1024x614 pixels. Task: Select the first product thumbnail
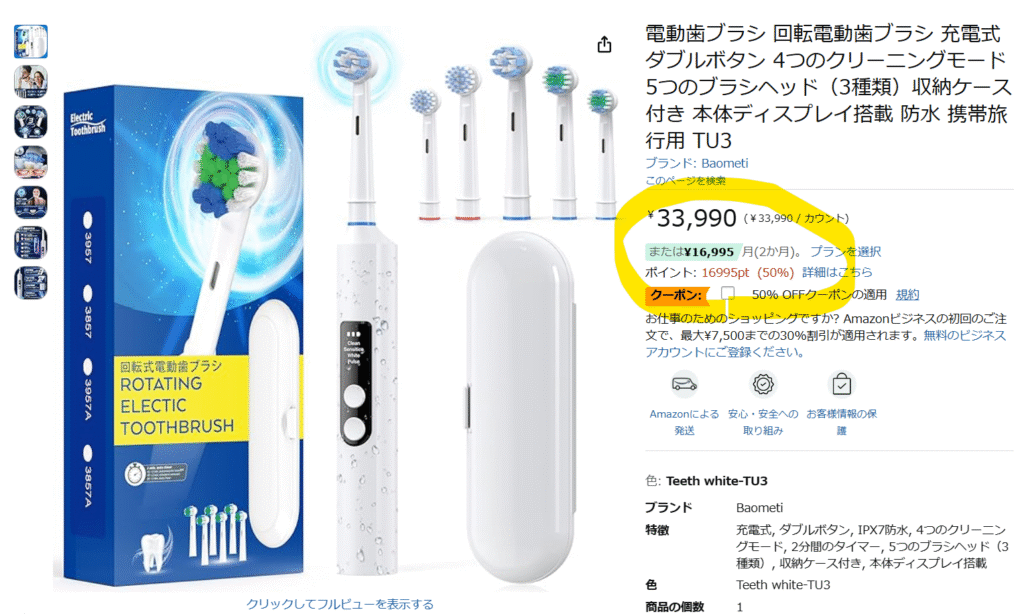click(x=31, y=41)
